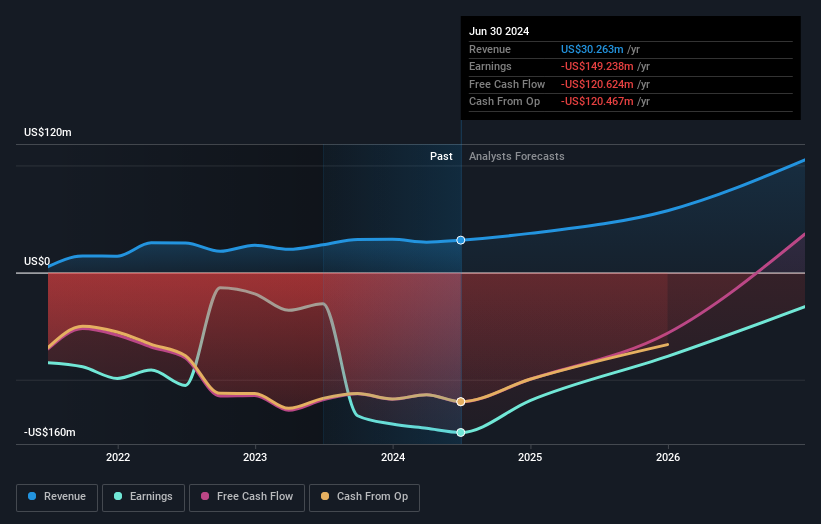Click the US$30.263m revenue value
The width and height of the screenshot is (821, 524).
[592, 49]
